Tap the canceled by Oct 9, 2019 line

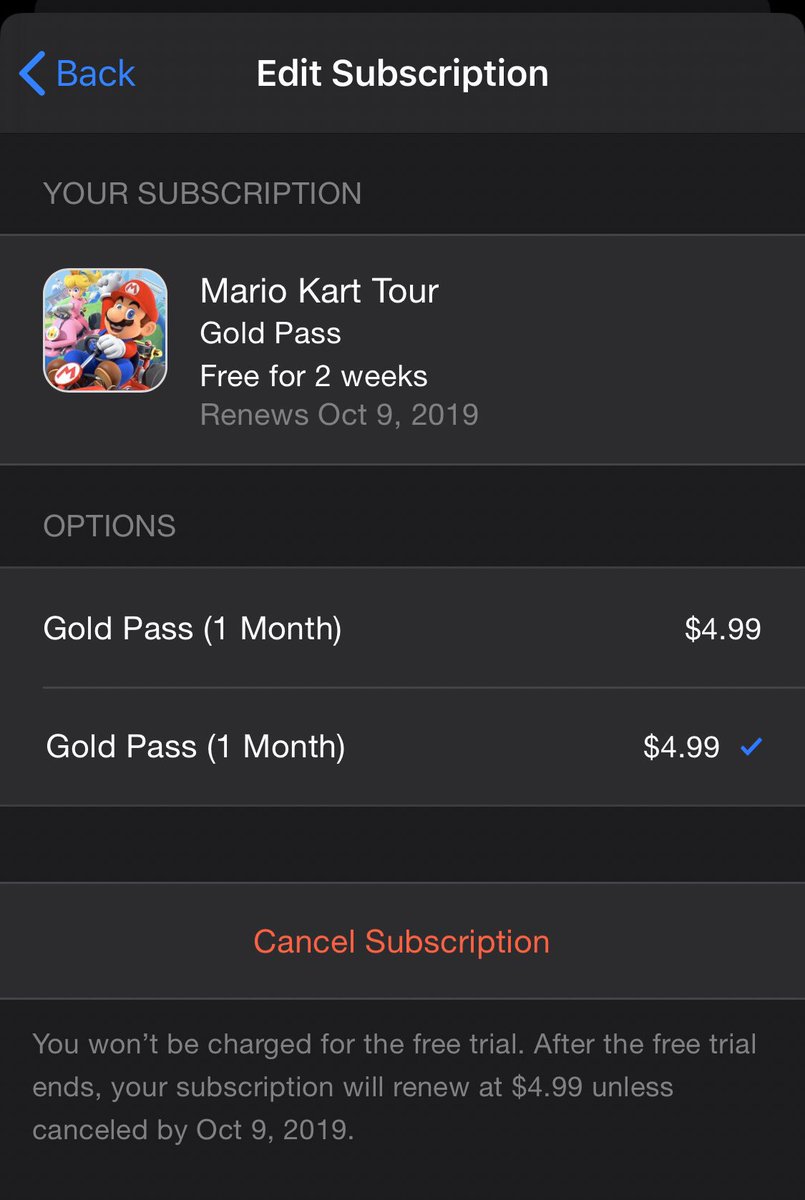pos(193,1130)
